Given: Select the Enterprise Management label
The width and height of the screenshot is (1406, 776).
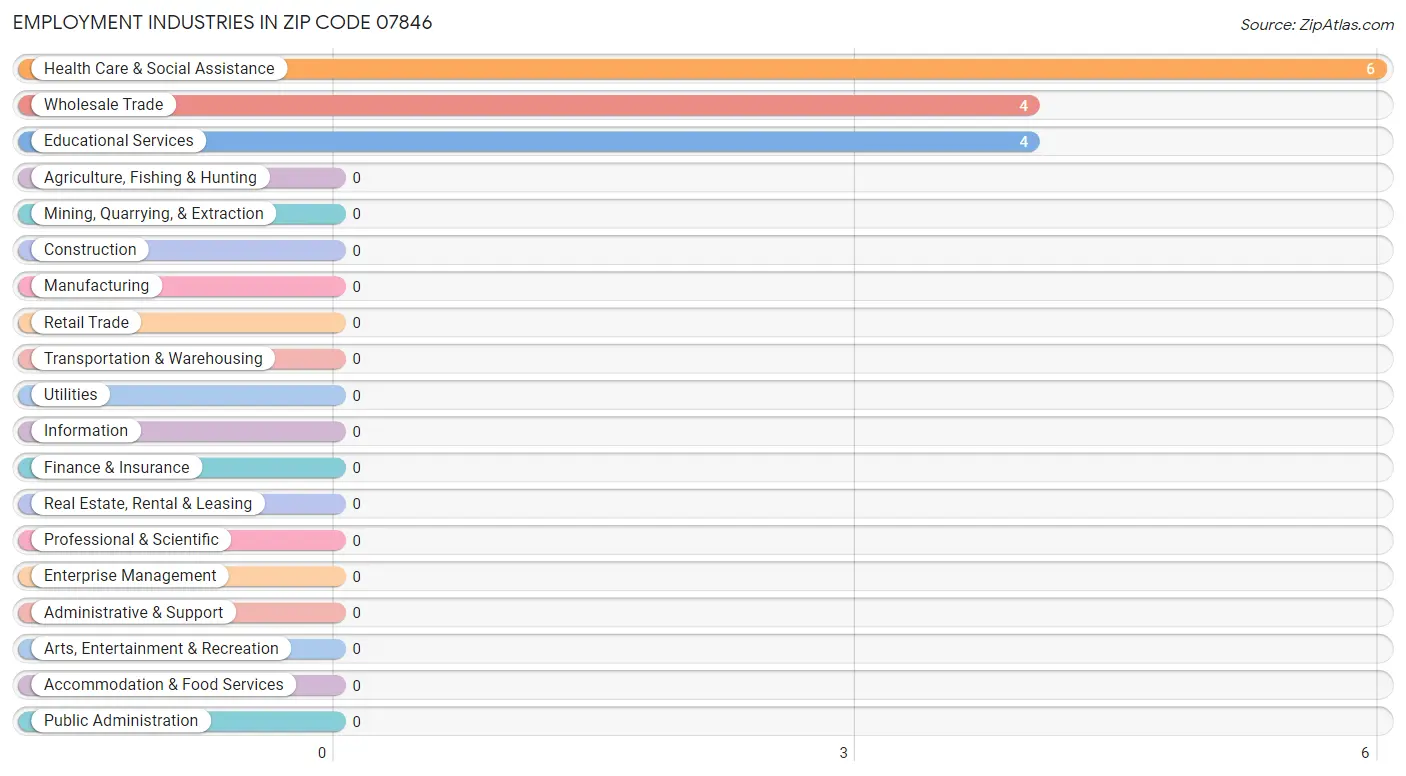Looking at the screenshot, I should pos(130,575).
